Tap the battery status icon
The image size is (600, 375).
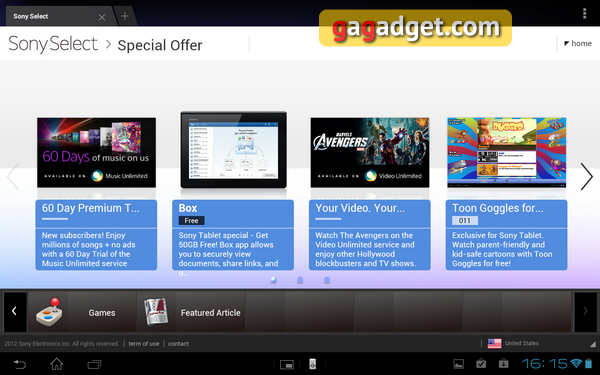coord(588,363)
